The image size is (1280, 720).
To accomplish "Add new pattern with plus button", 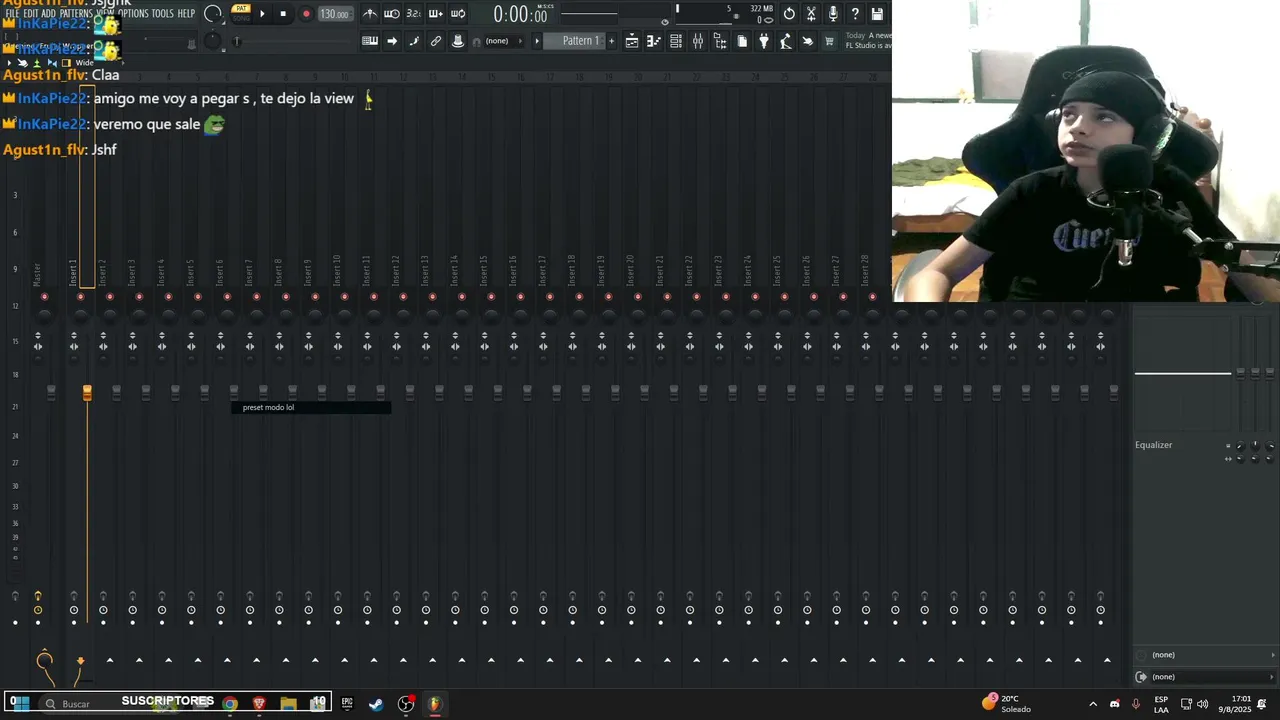I will (611, 41).
